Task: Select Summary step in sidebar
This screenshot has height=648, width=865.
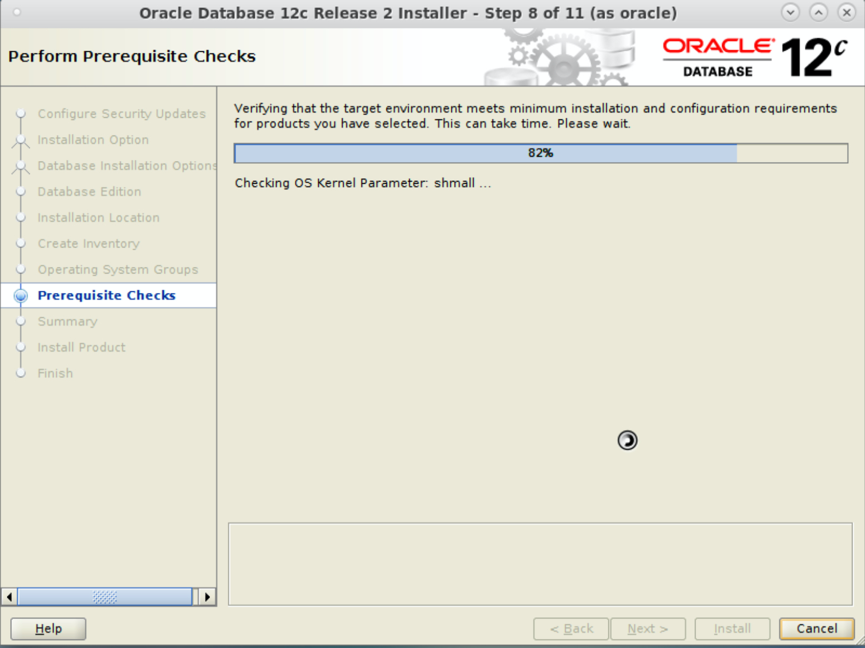Action: [67, 321]
